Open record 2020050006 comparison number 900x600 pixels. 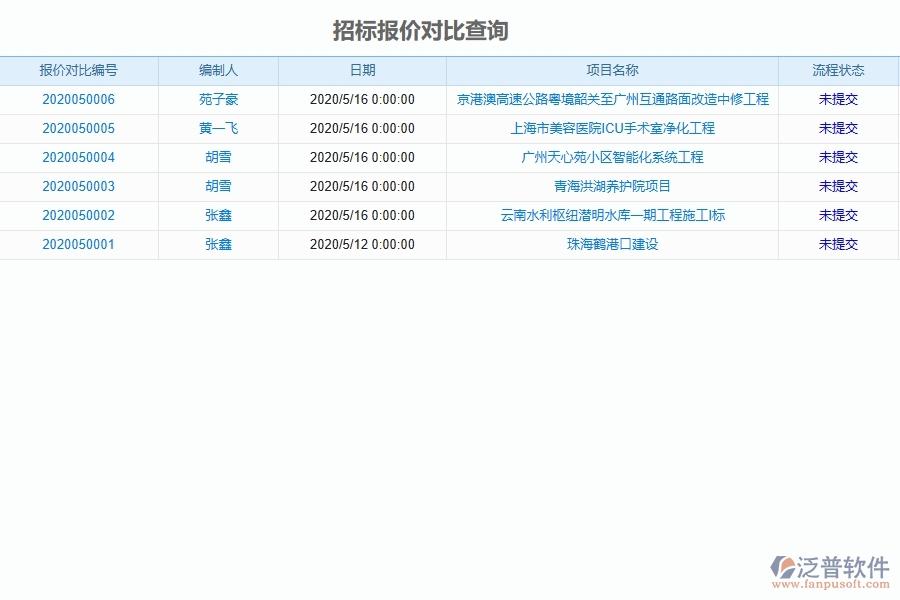(80, 99)
